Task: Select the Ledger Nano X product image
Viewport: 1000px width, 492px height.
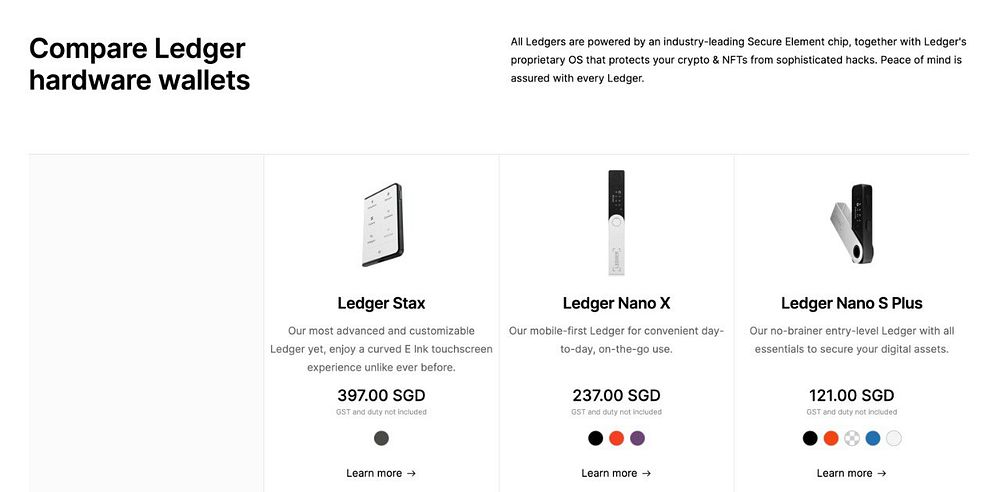Action: pyautogui.click(x=616, y=223)
